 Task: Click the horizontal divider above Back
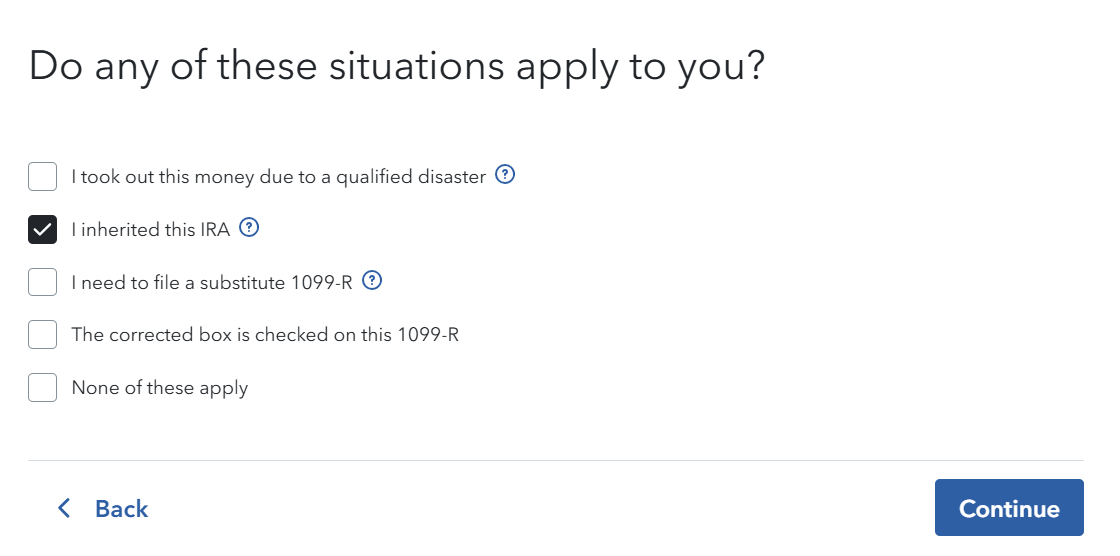pos(556,460)
